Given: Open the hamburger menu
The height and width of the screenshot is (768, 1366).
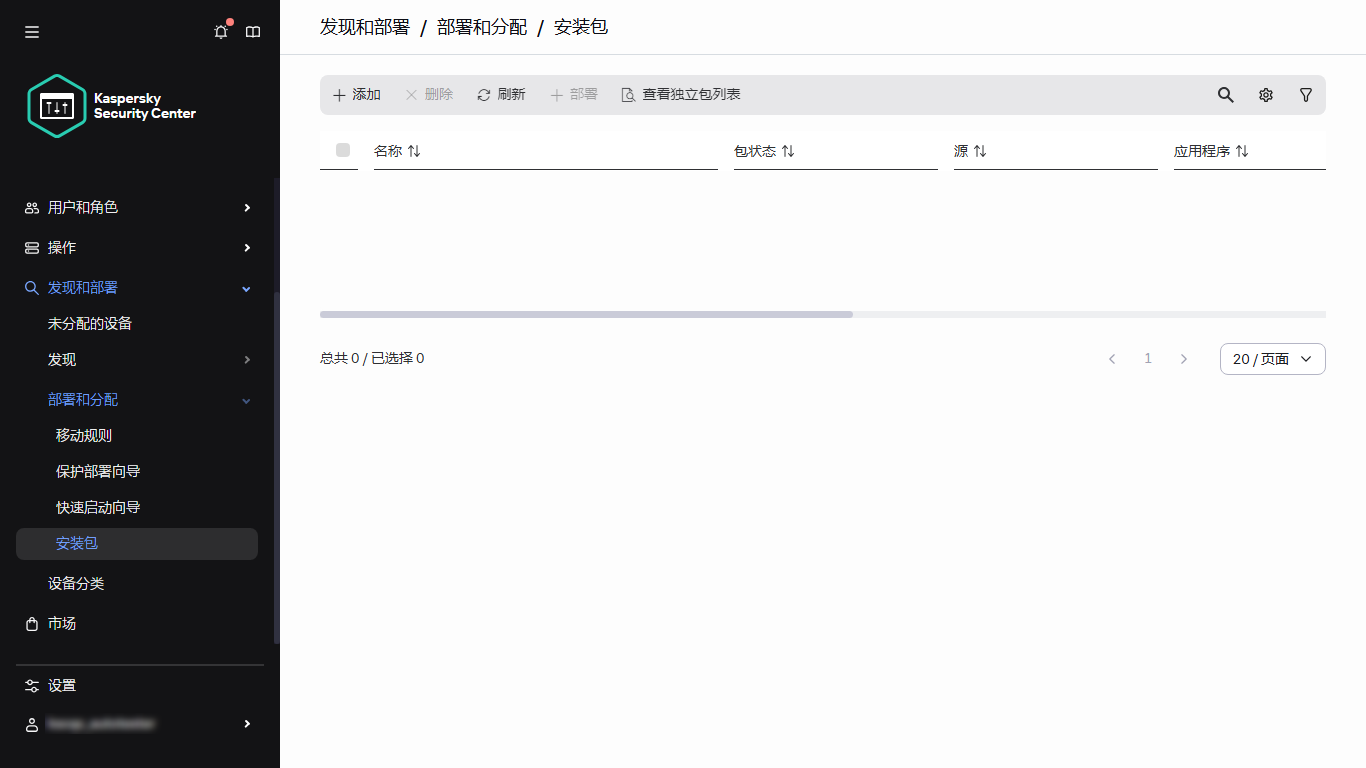Looking at the screenshot, I should pos(31,31).
